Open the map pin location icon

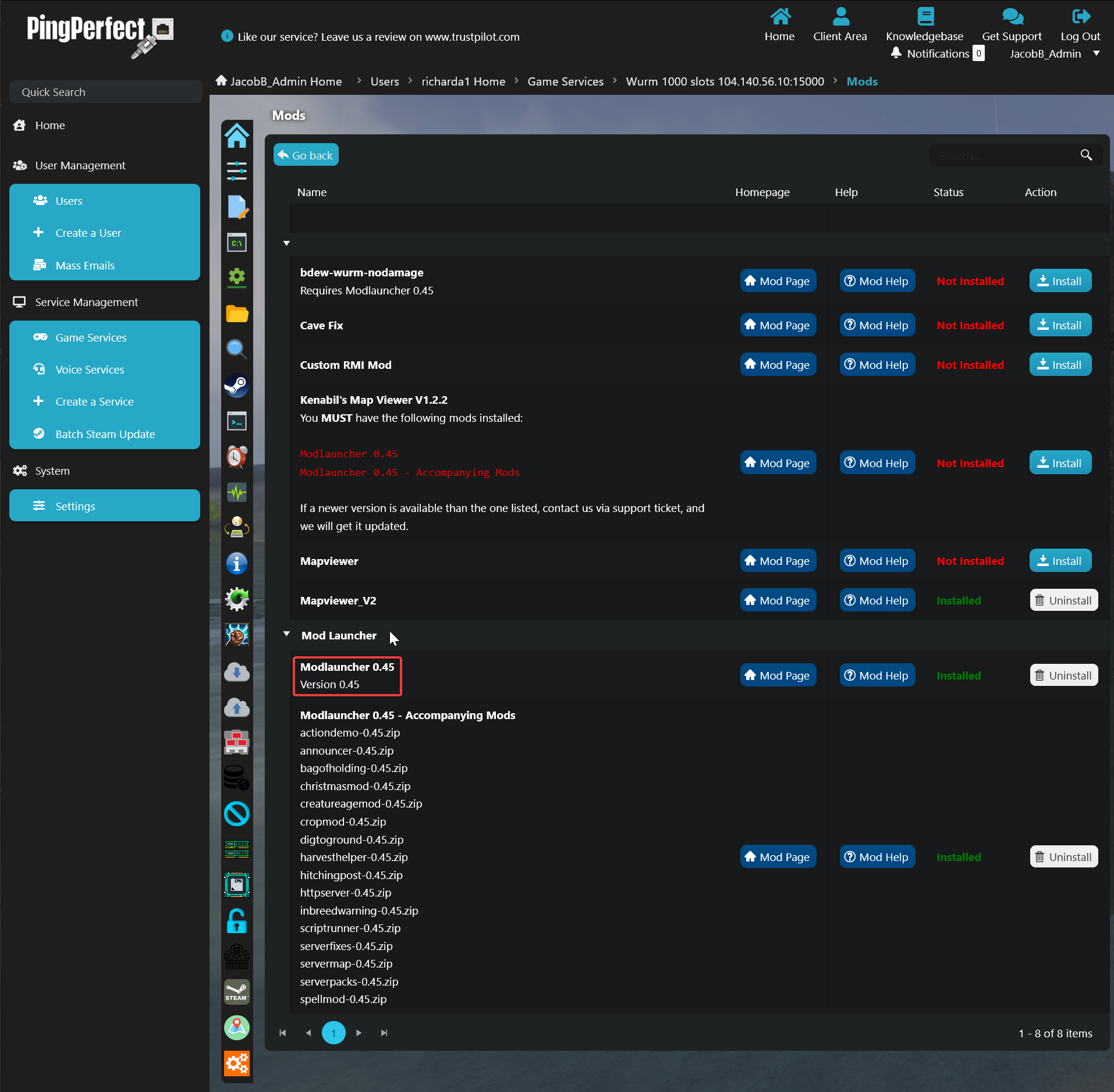(x=237, y=1028)
